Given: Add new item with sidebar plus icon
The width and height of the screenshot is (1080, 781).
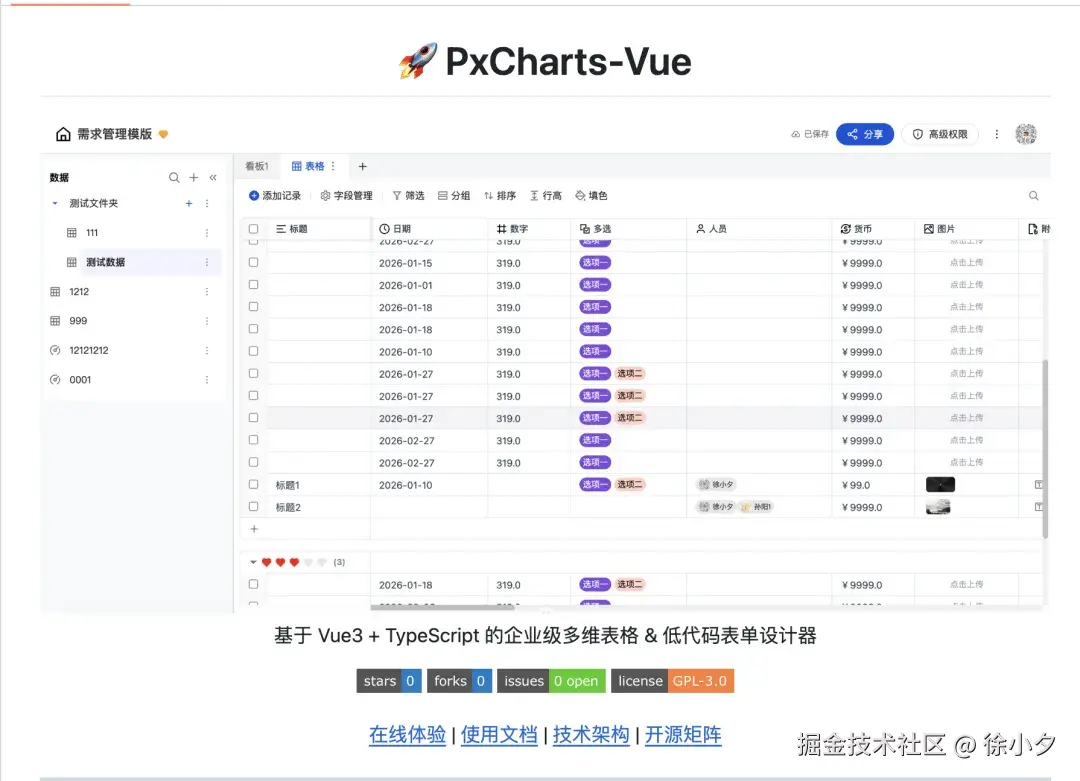Looking at the screenshot, I should (194, 178).
